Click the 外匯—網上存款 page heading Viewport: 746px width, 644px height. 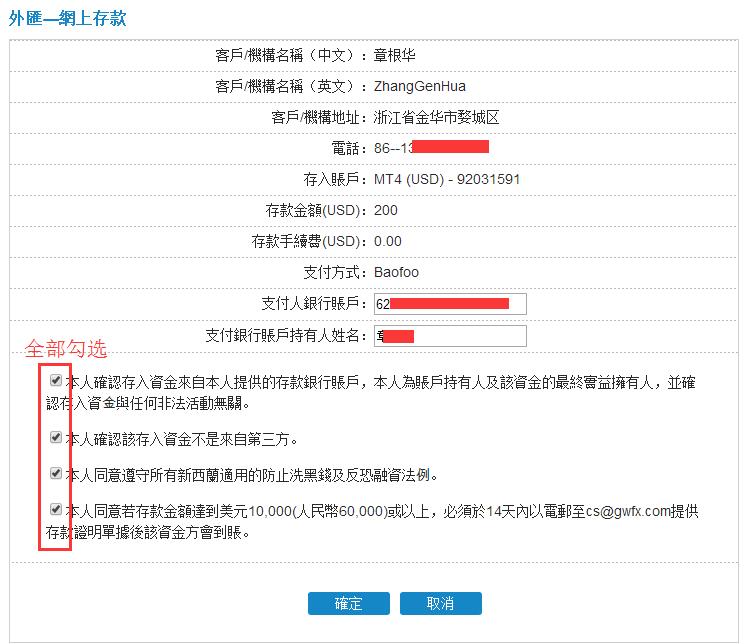(67, 18)
